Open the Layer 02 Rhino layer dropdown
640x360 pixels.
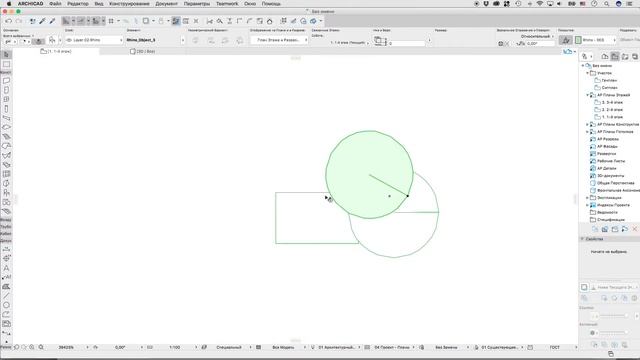[94, 40]
